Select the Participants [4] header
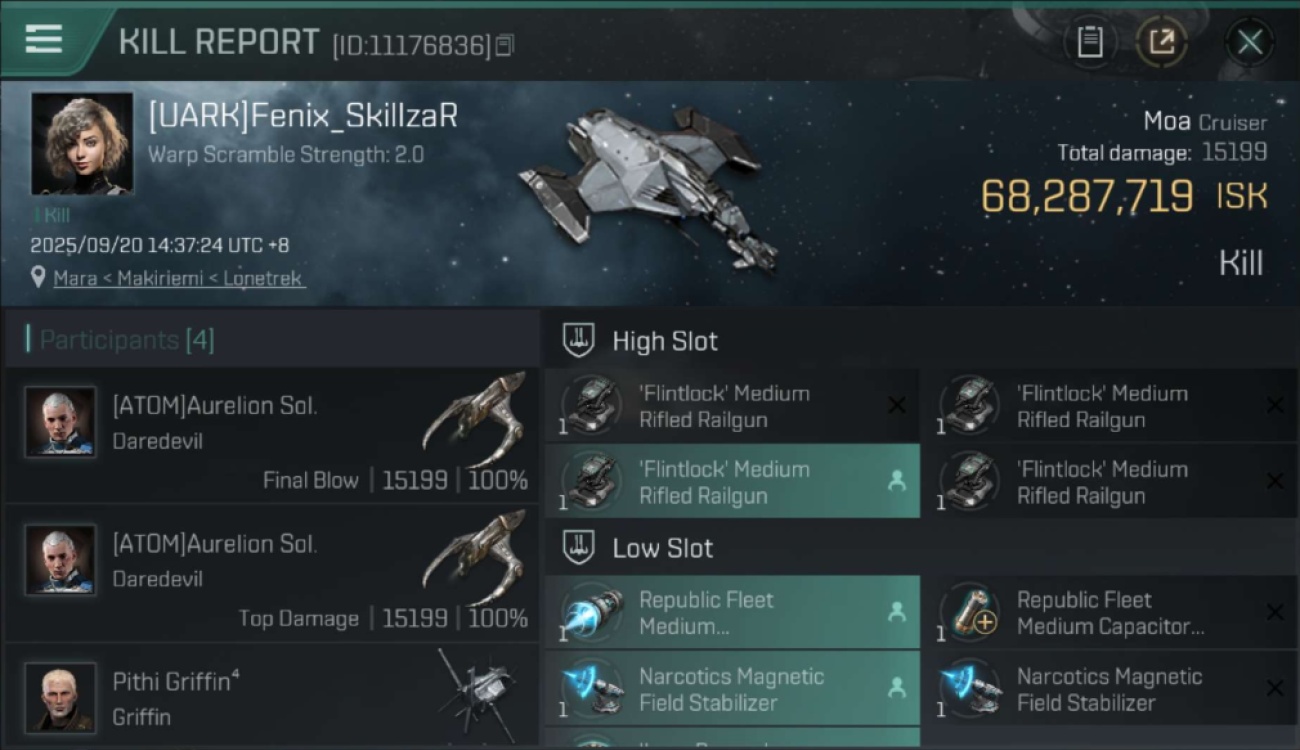1300x750 pixels. (x=126, y=340)
